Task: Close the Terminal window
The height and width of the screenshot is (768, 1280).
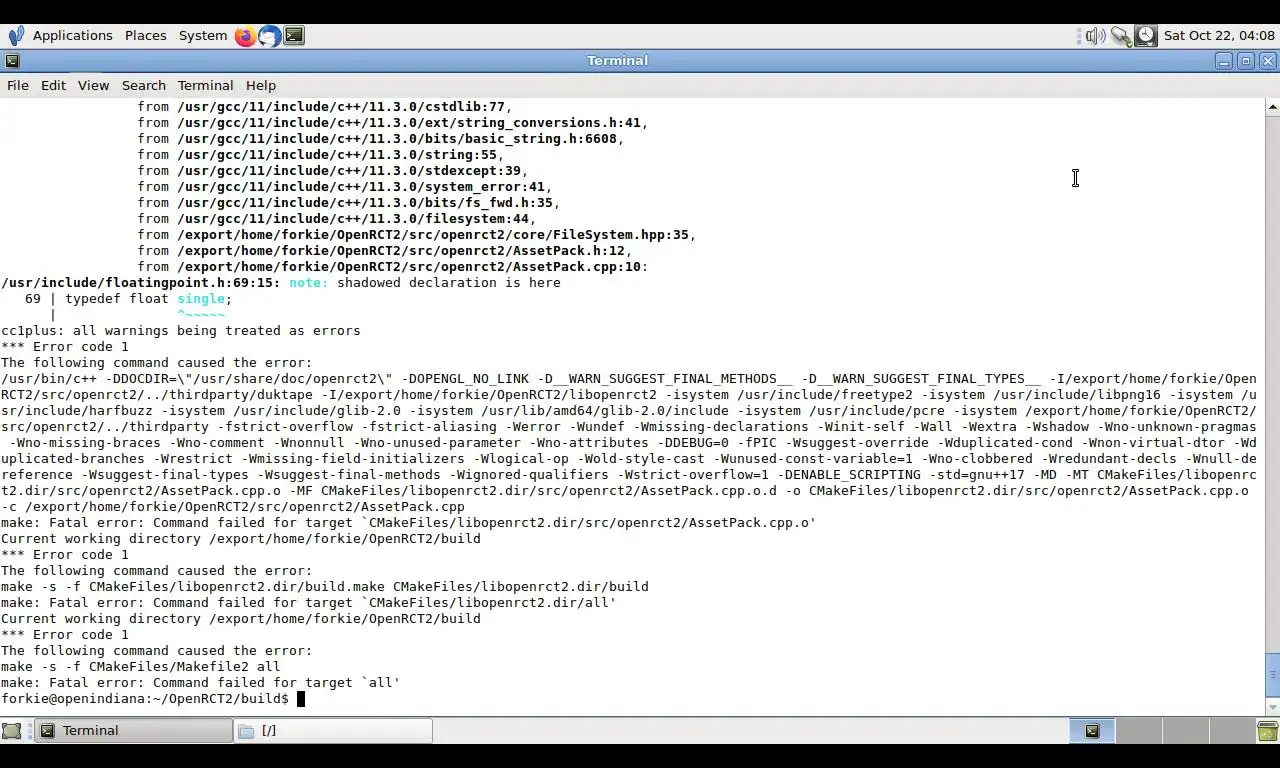Action: 1268,61
